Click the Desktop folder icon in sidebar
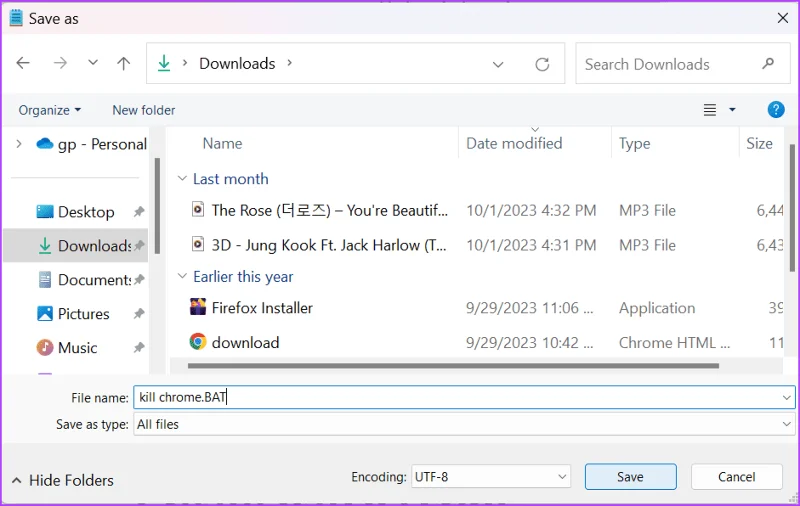Image resolution: width=800 pixels, height=506 pixels. click(x=45, y=211)
